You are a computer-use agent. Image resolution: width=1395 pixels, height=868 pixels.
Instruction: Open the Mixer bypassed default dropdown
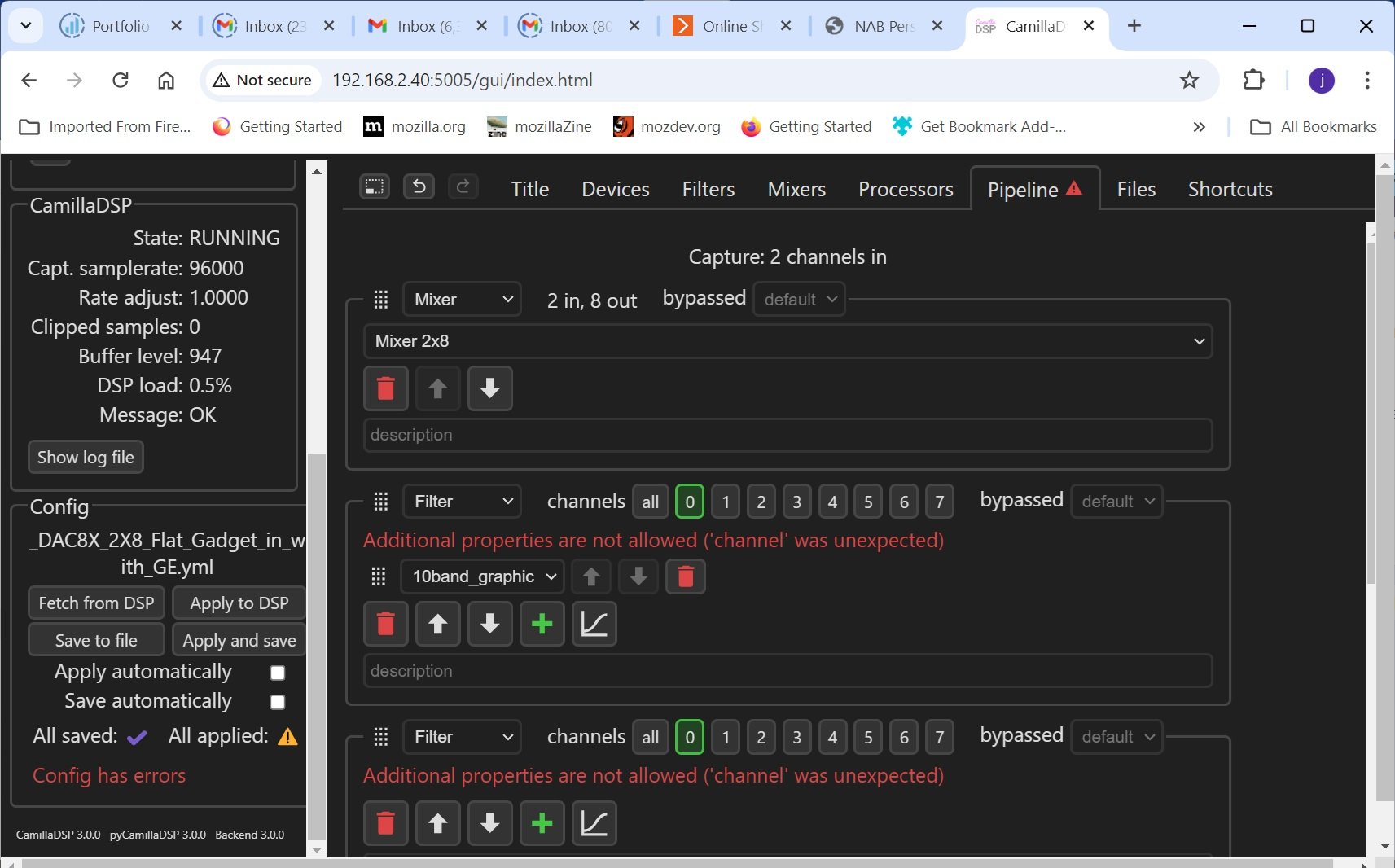pyautogui.click(x=800, y=300)
